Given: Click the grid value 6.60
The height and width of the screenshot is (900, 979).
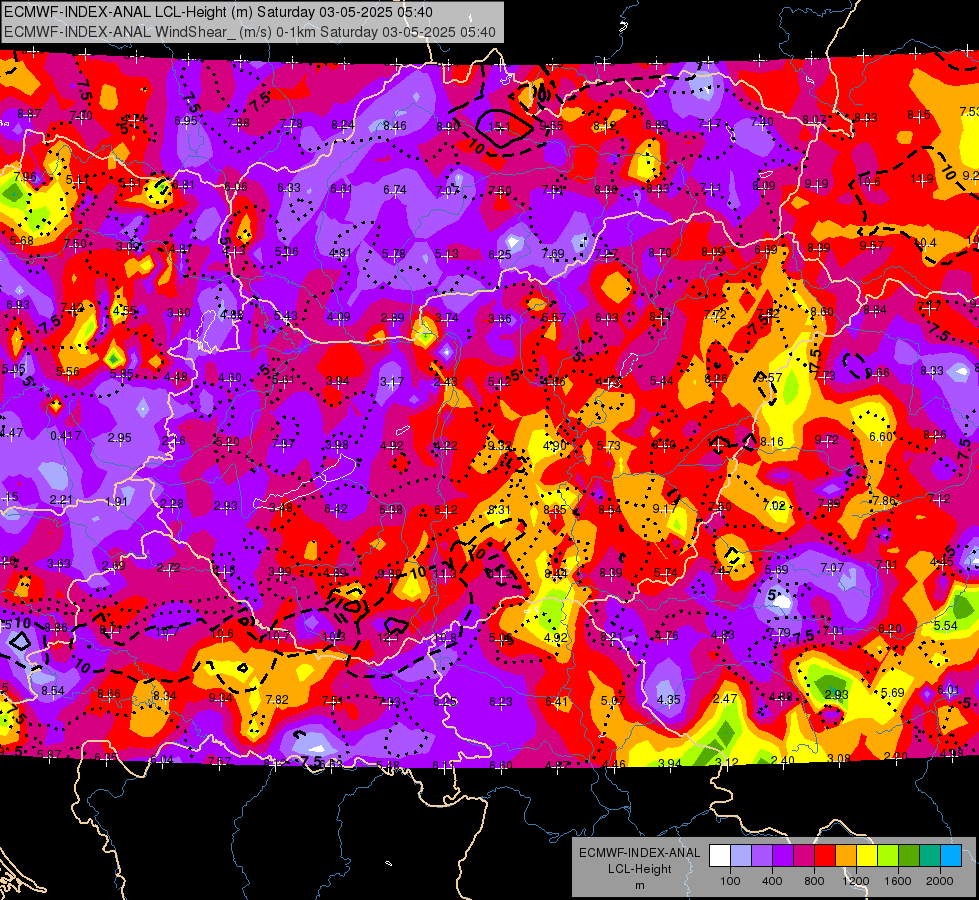Looking at the screenshot, I should tap(881, 437).
